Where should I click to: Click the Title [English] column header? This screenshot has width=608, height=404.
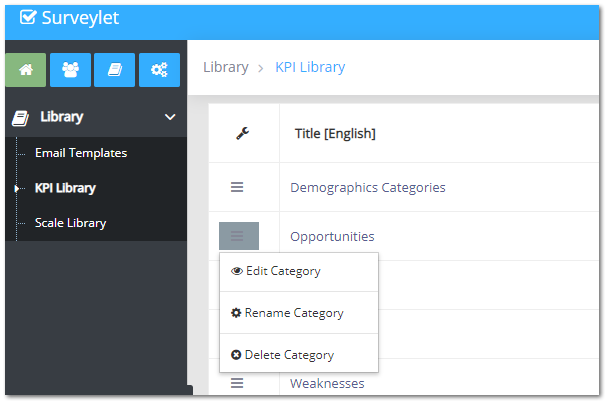tap(335, 133)
